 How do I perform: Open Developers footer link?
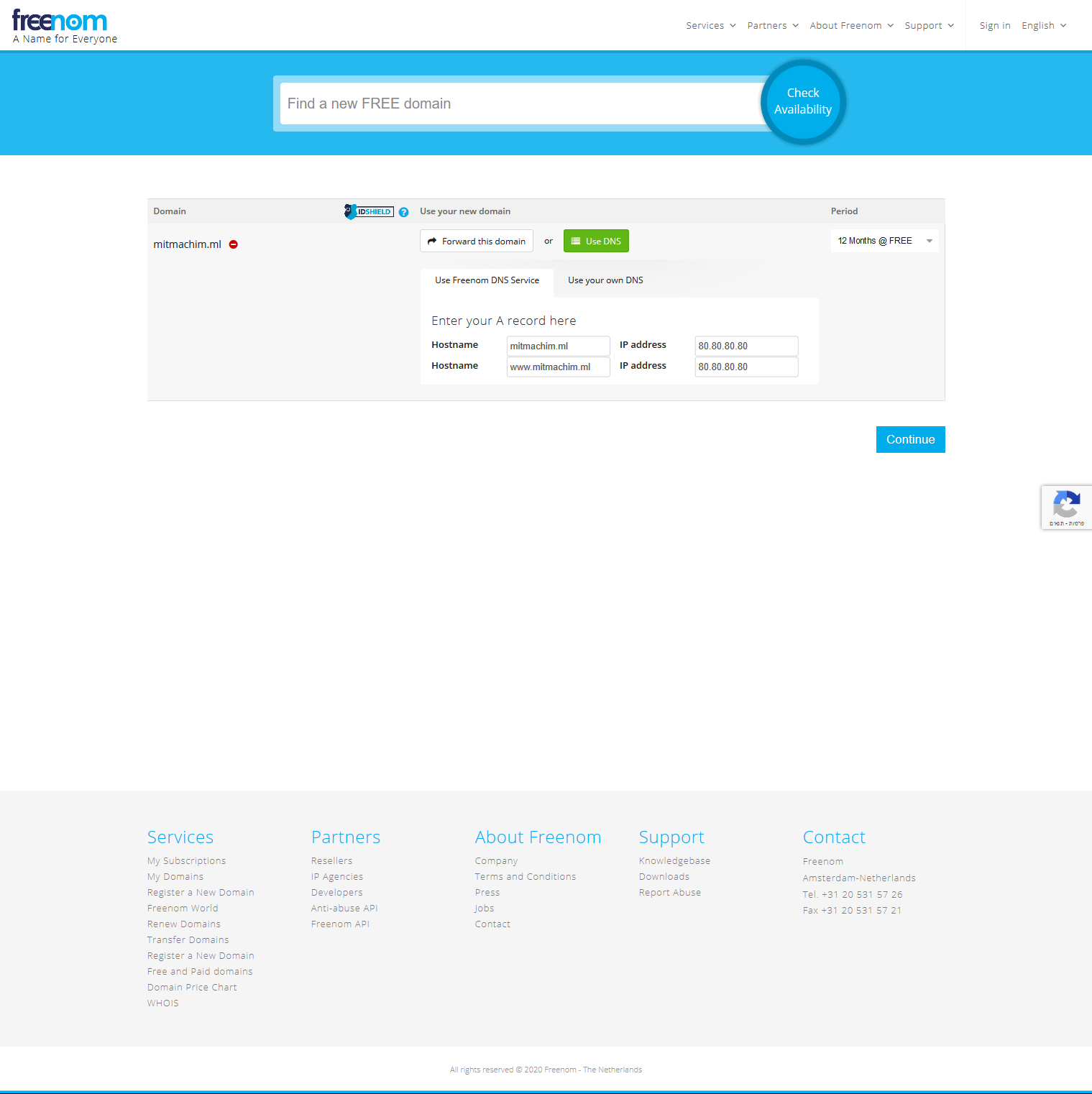point(336,892)
